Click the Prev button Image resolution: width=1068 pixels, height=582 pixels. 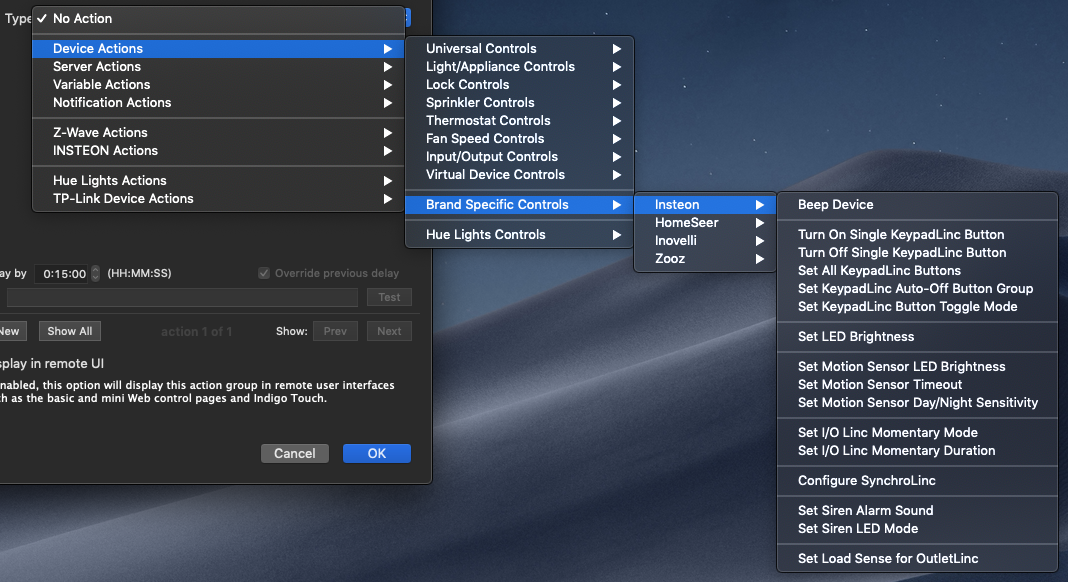click(x=335, y=331)
